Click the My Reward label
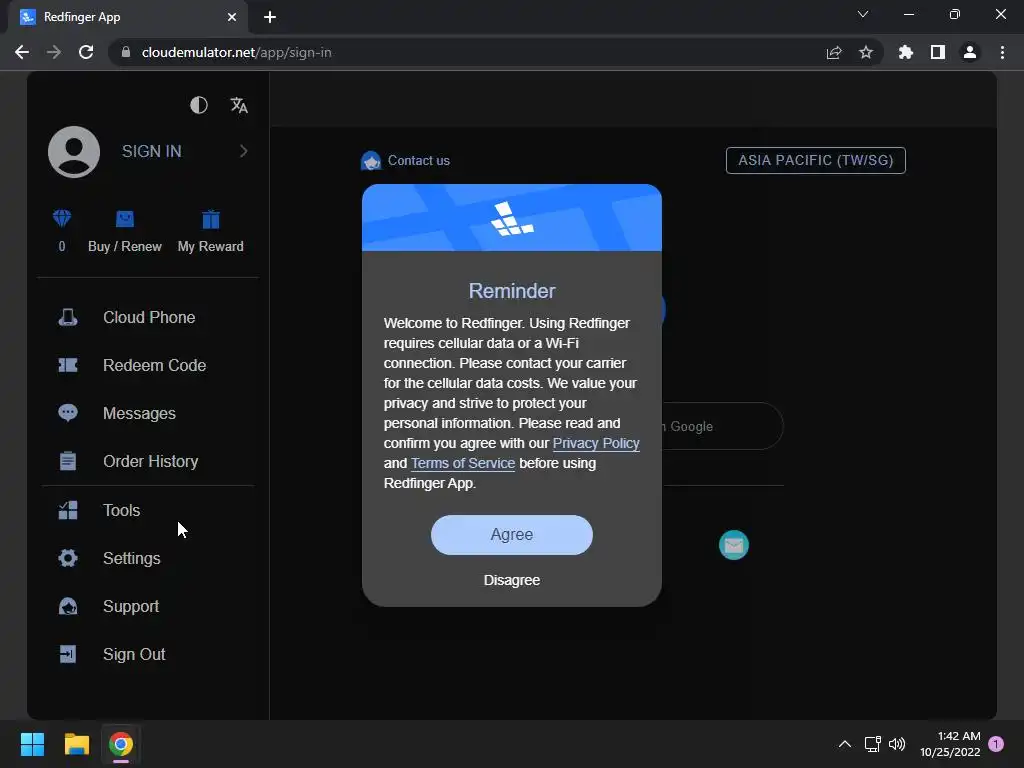The image size is (1024, 768). coord(211,246)
